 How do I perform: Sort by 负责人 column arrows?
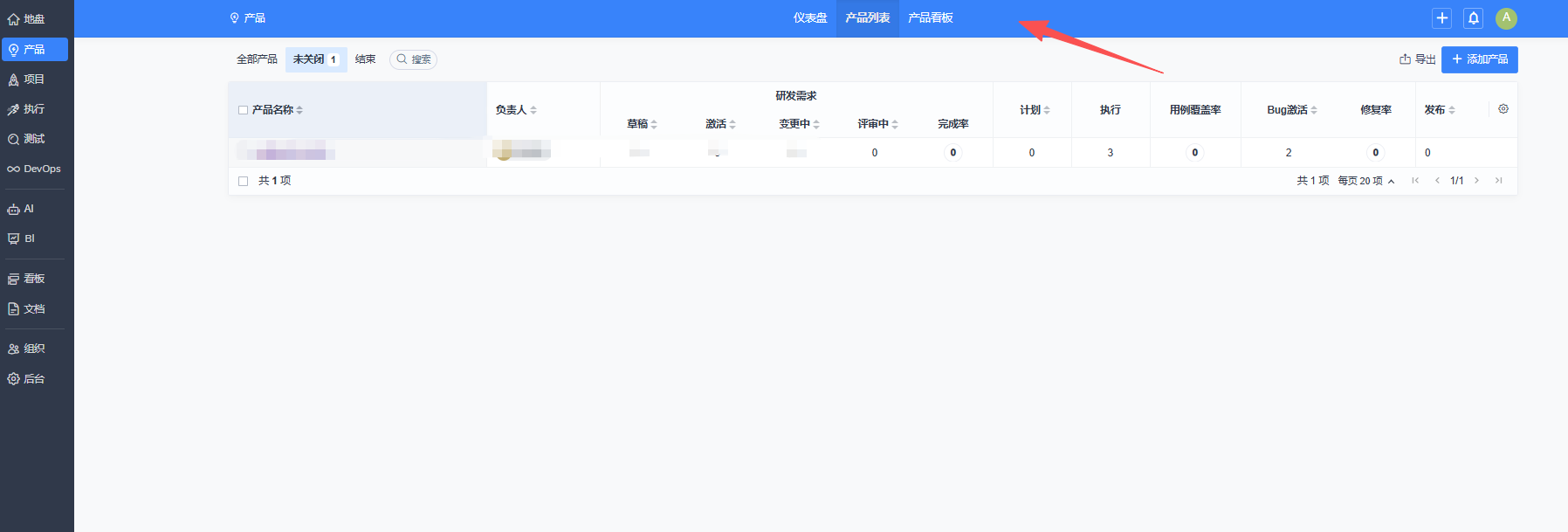[x=533, y=110]
